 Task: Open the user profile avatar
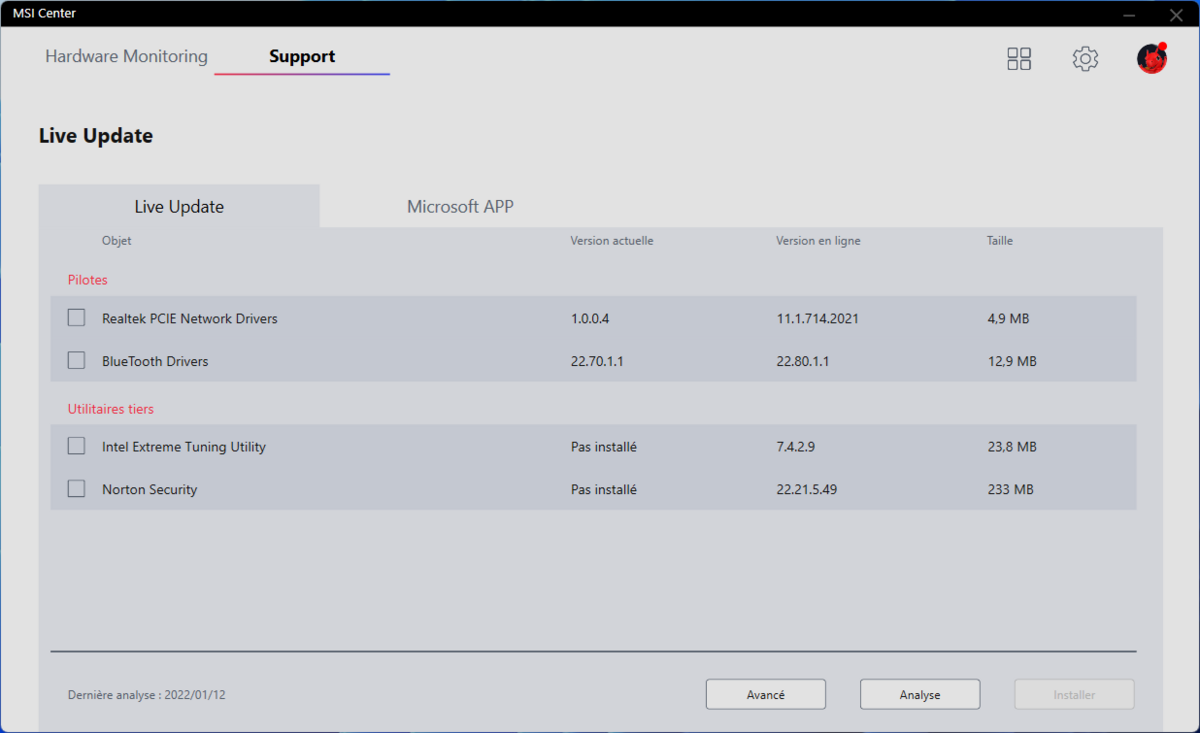pyautogui.click(x=1152, y=58)
